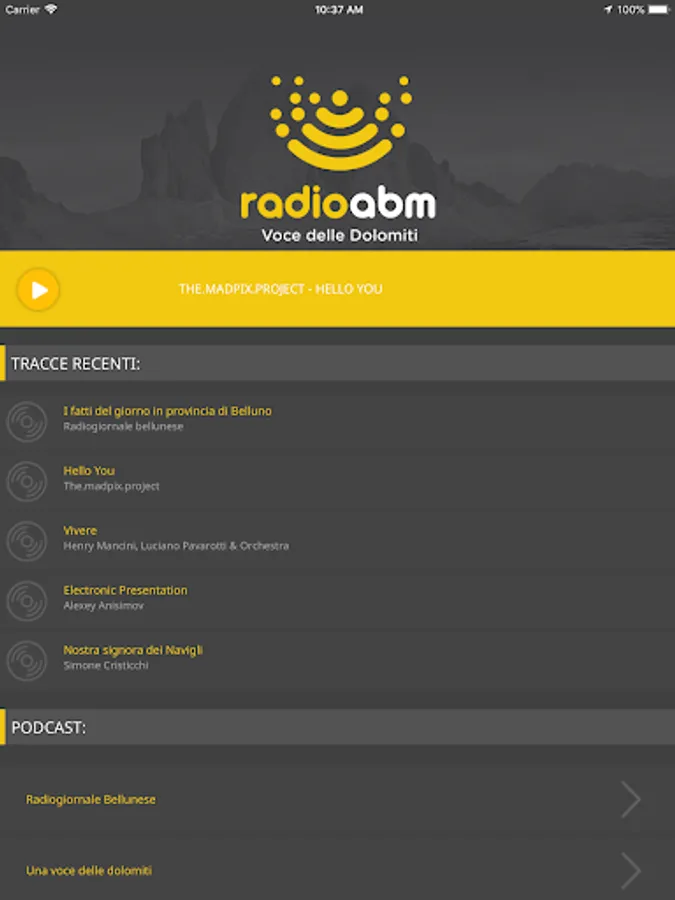Expand Radiogiornale Bellunese podcast chevron
This screenshot has height=900, width=675.
[631, 799]
